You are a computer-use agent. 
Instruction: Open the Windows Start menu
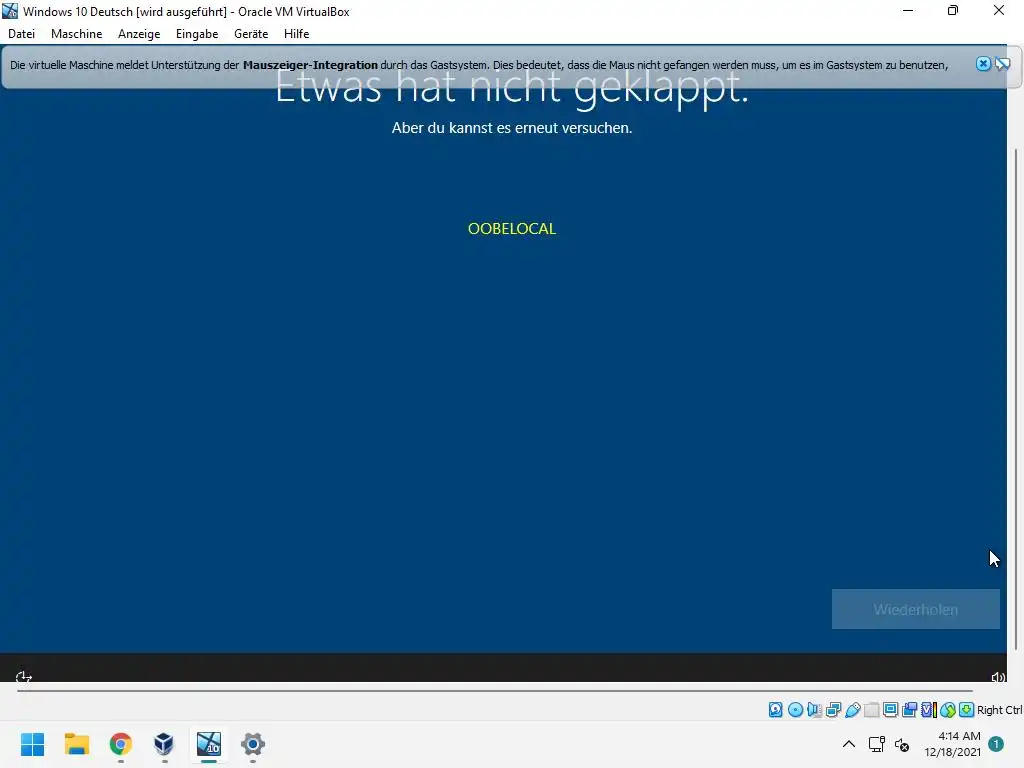(33, 744)
